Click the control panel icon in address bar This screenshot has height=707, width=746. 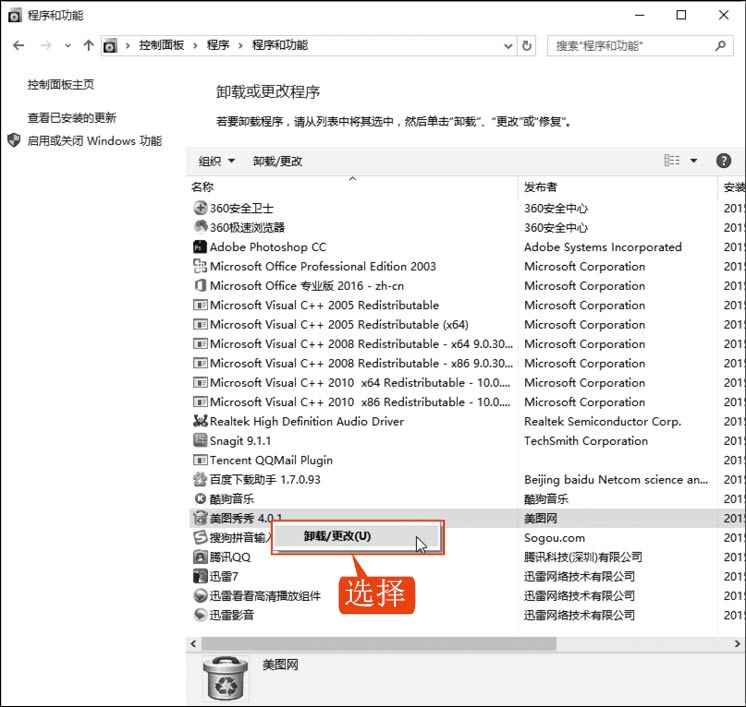110,46
